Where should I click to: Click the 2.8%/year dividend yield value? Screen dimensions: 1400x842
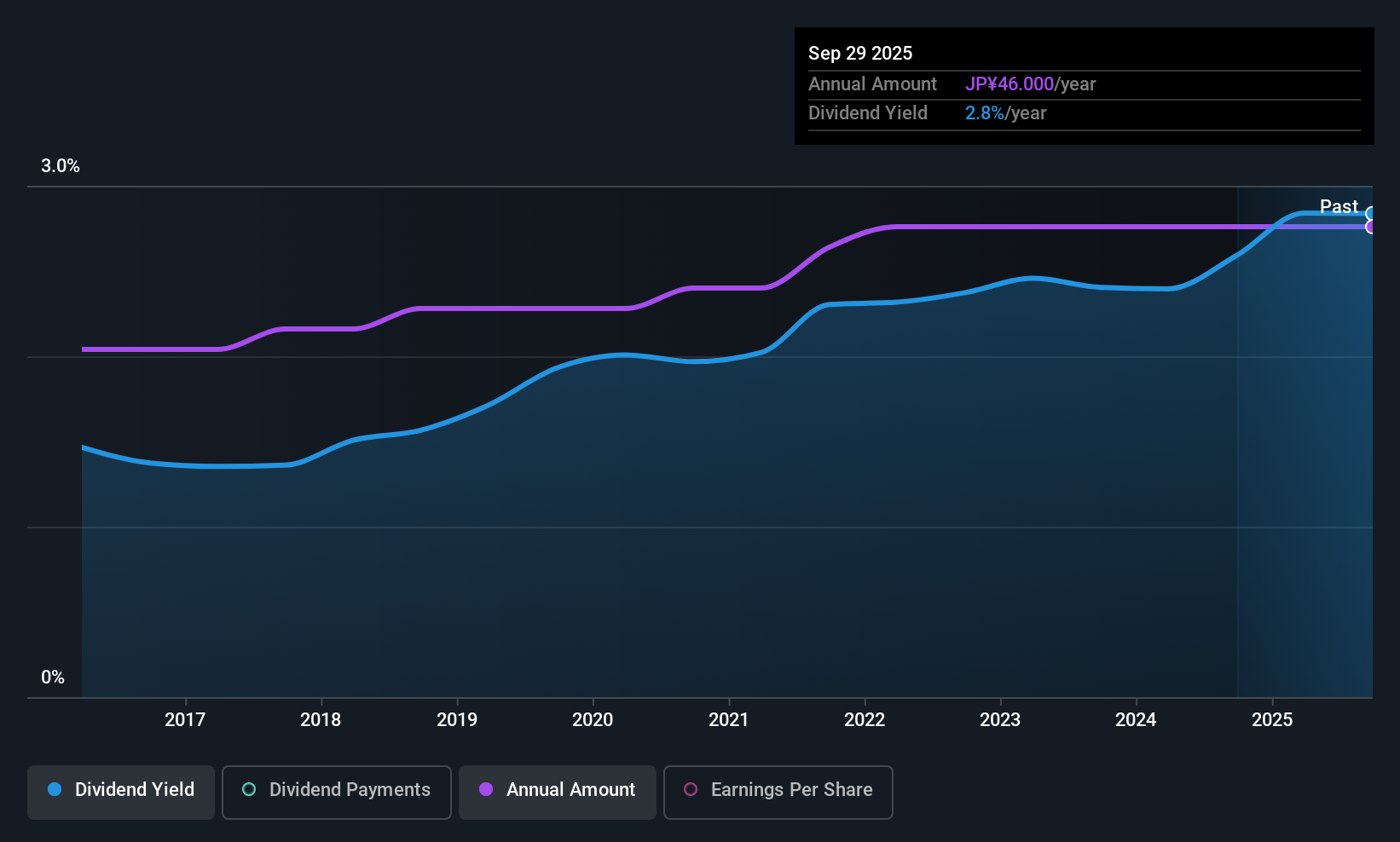[x=1005, y=112]
